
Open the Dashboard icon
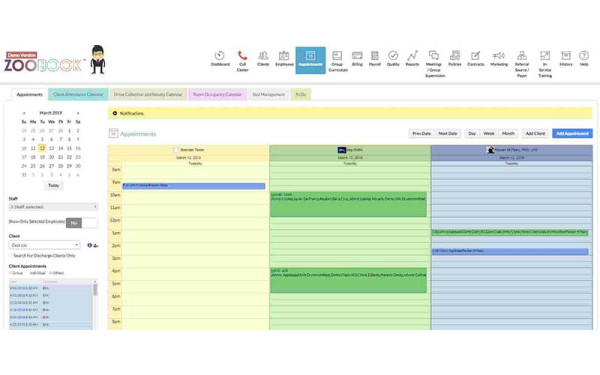[220, 56]
